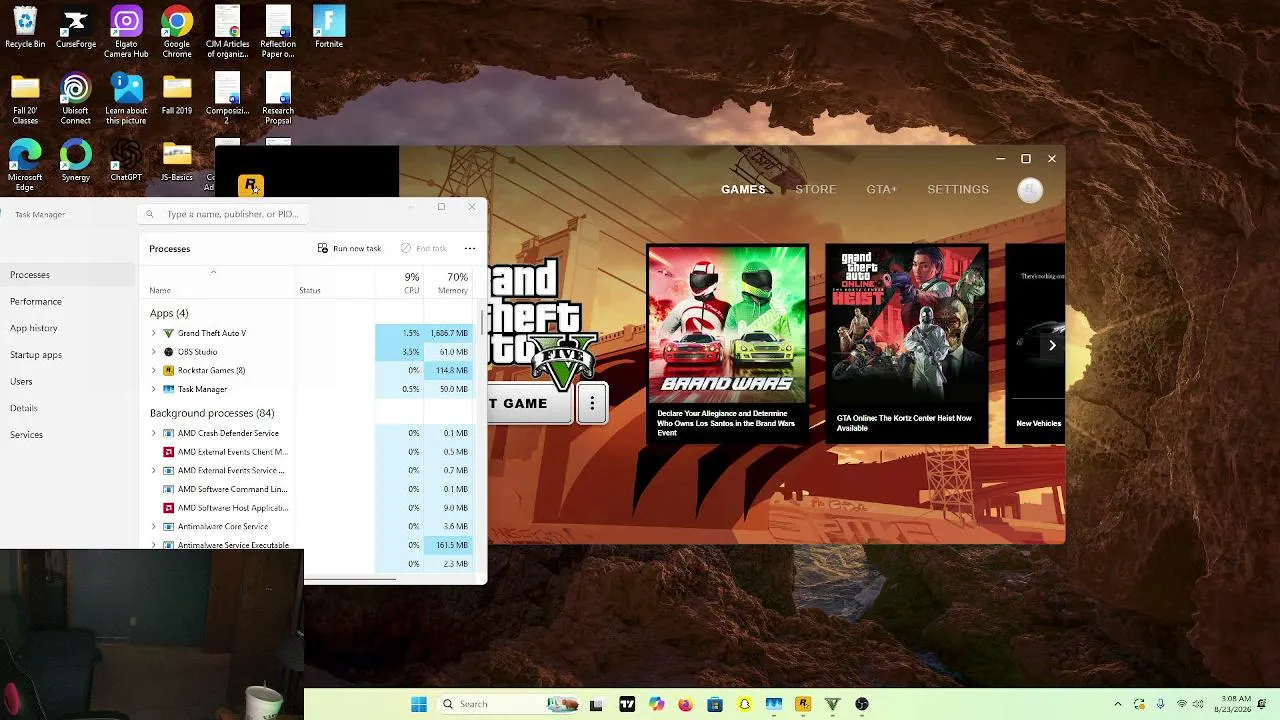Expand the Task Manager process row
Viewport: 1280px width, 720px height.
[x=154, y=389]
